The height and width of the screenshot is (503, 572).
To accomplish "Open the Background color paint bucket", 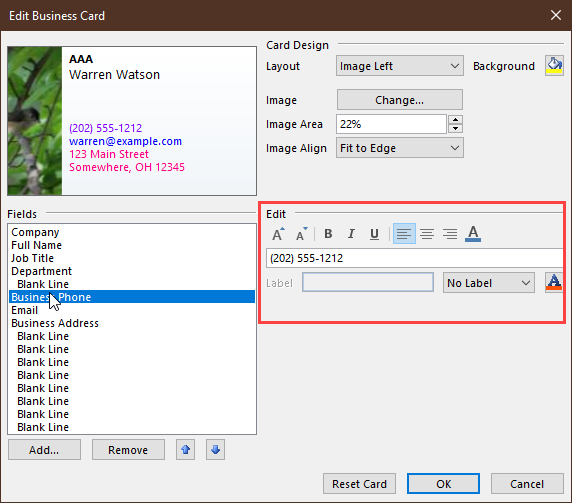I will [x=554, y=66].
